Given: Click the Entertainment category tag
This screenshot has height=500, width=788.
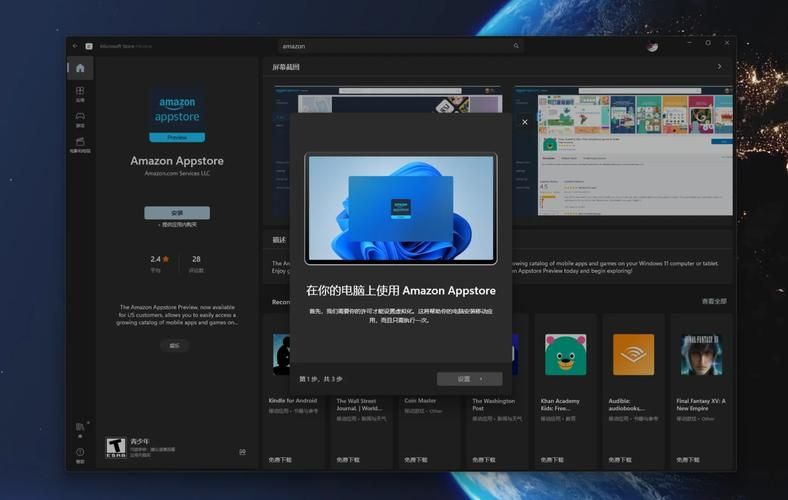Looking at the screenshot, I should click(174, 345).
